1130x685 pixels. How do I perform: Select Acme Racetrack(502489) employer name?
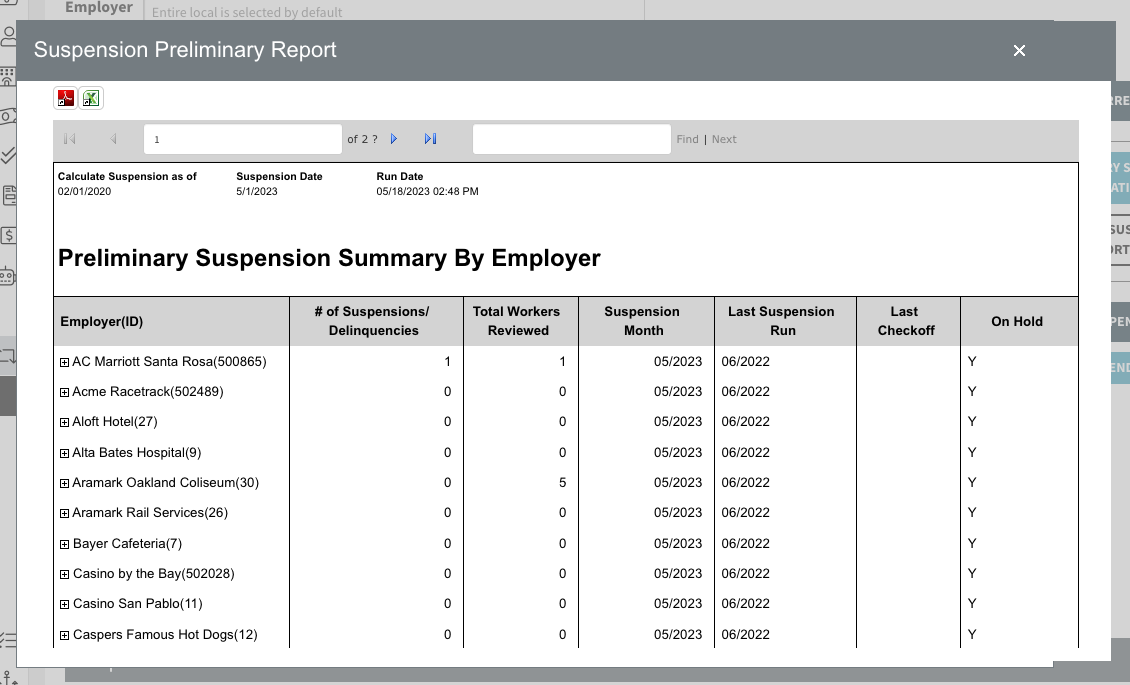[x=148, y=392]
